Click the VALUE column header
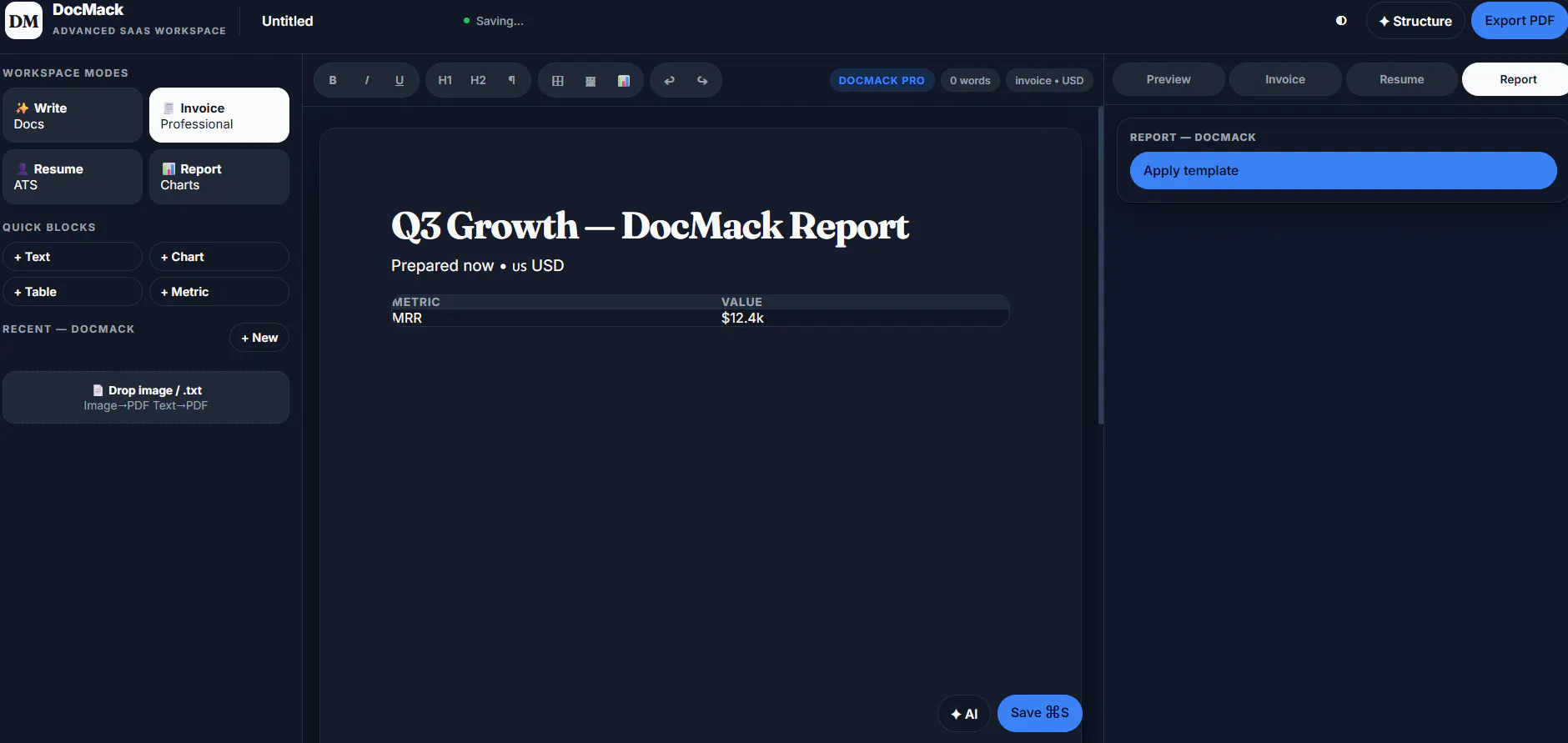1568x743 pixels. (x=865, y=302)
